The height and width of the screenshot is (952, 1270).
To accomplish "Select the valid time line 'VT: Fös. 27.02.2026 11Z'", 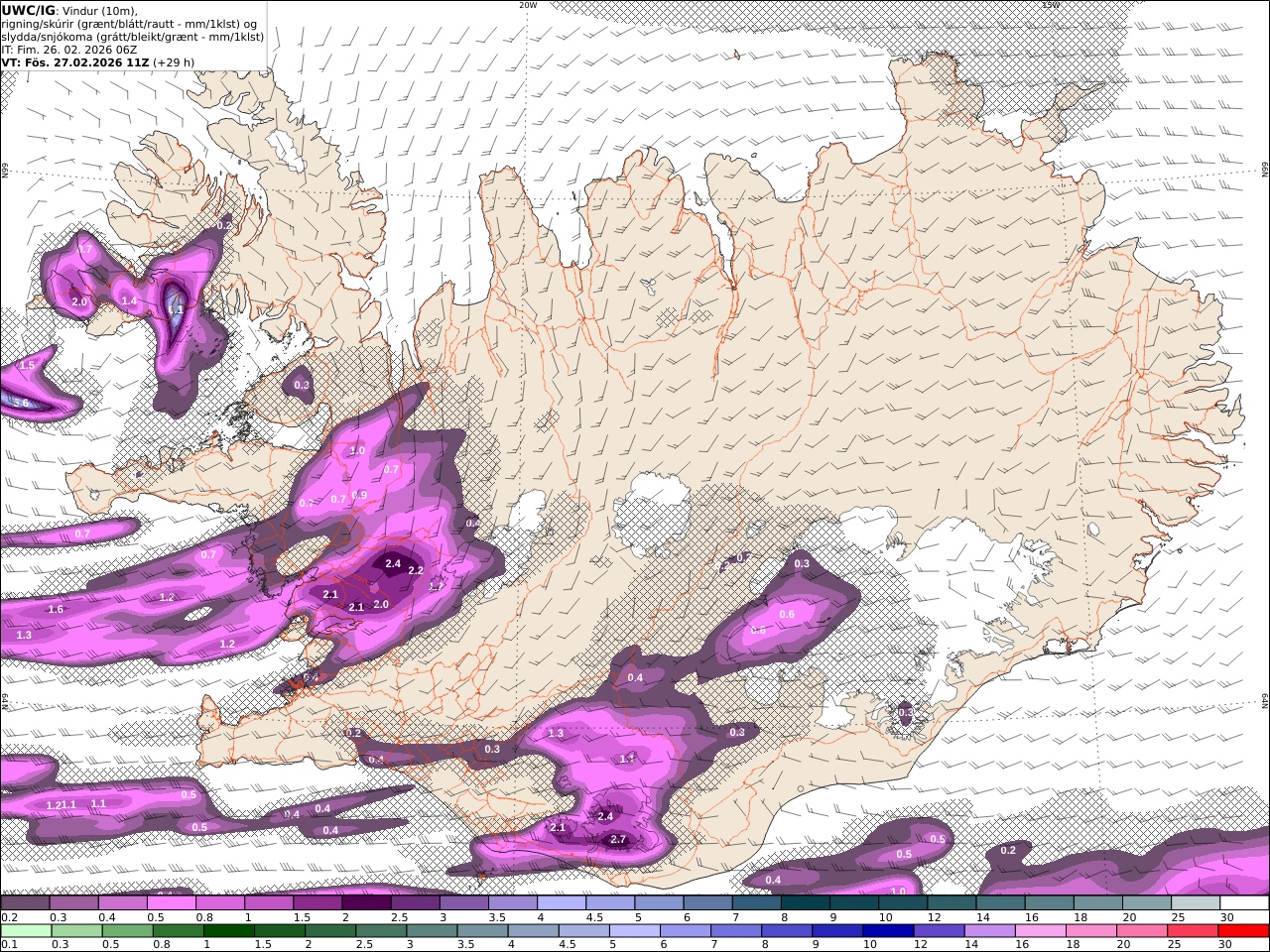I will [x=75, y=61].
